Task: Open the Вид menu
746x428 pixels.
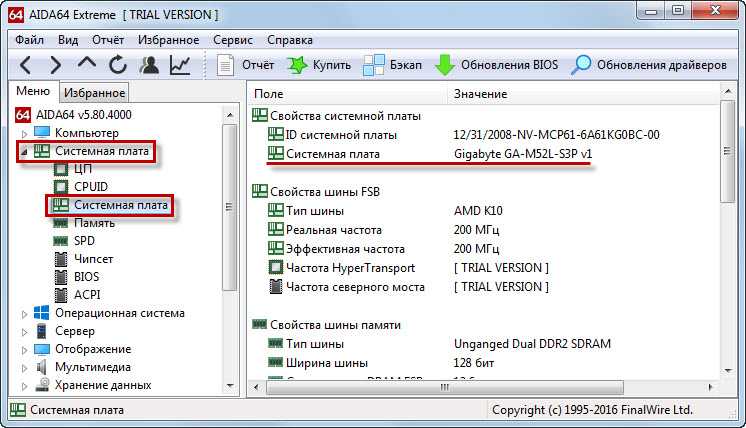Action: pyautogui.click(x=68, y=40)
